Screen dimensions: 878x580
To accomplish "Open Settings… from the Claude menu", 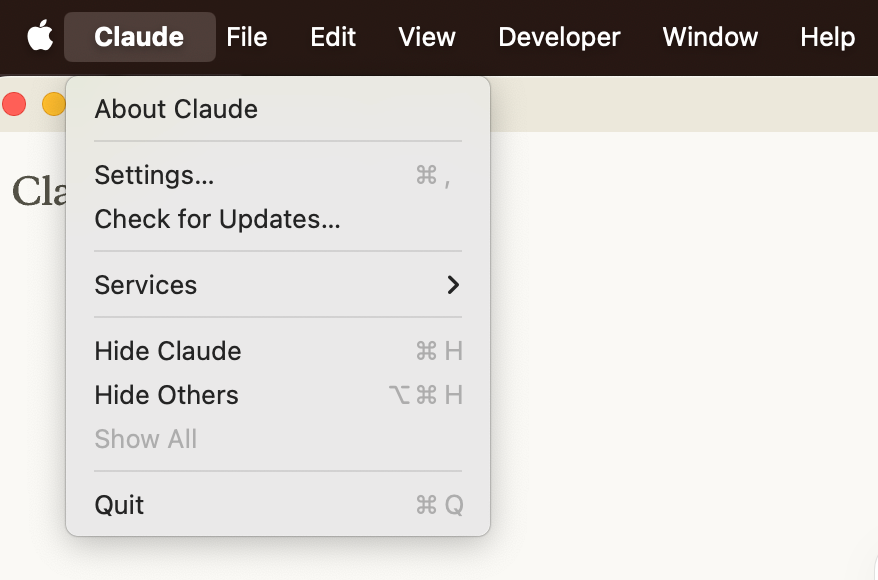I will (154, 175).
